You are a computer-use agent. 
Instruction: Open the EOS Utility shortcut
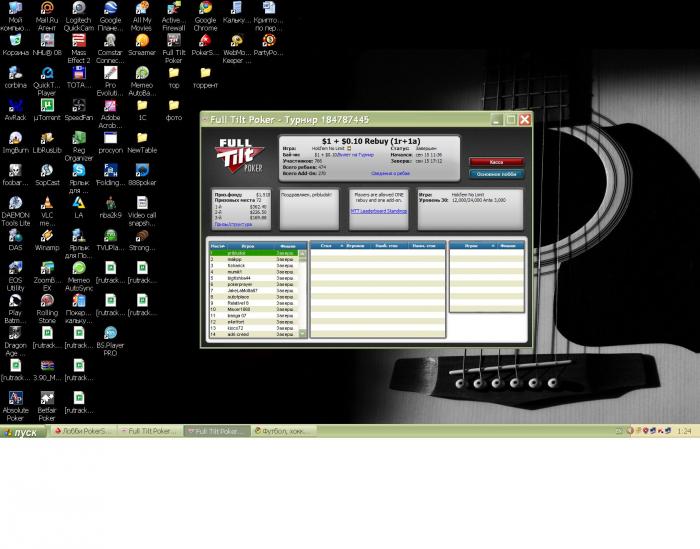[x=15, y=276]
